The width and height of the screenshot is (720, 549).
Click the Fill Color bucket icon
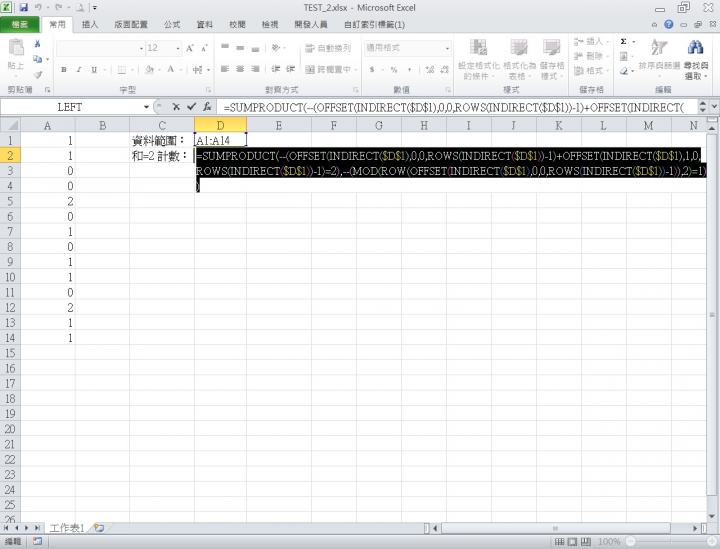149,70
